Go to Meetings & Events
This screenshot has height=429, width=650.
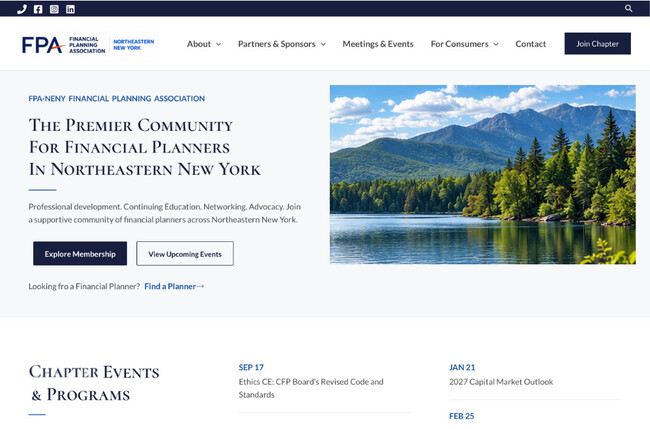tap(378, 44)
